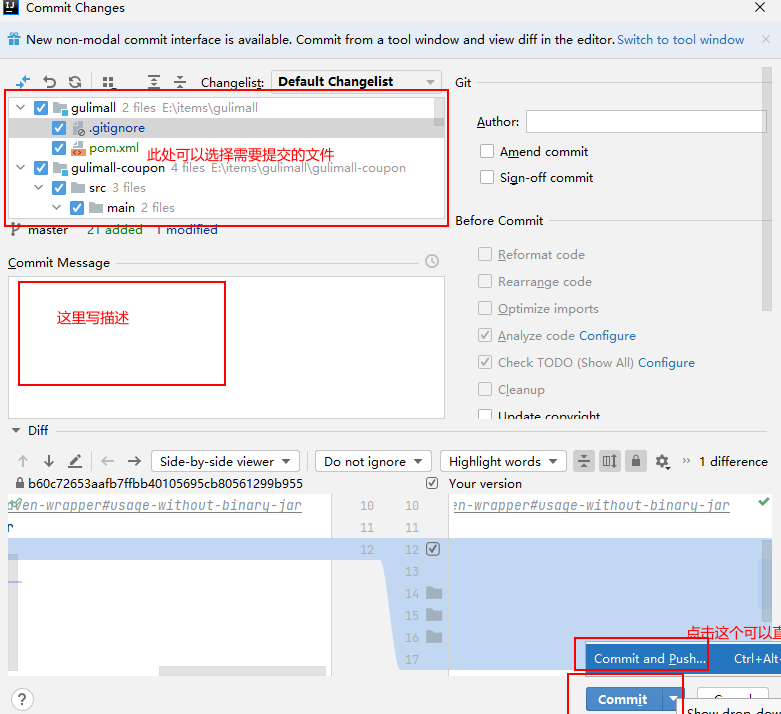Toggle Analyze code checkbox
781x714 pixels.
click(x=485, y=335)
